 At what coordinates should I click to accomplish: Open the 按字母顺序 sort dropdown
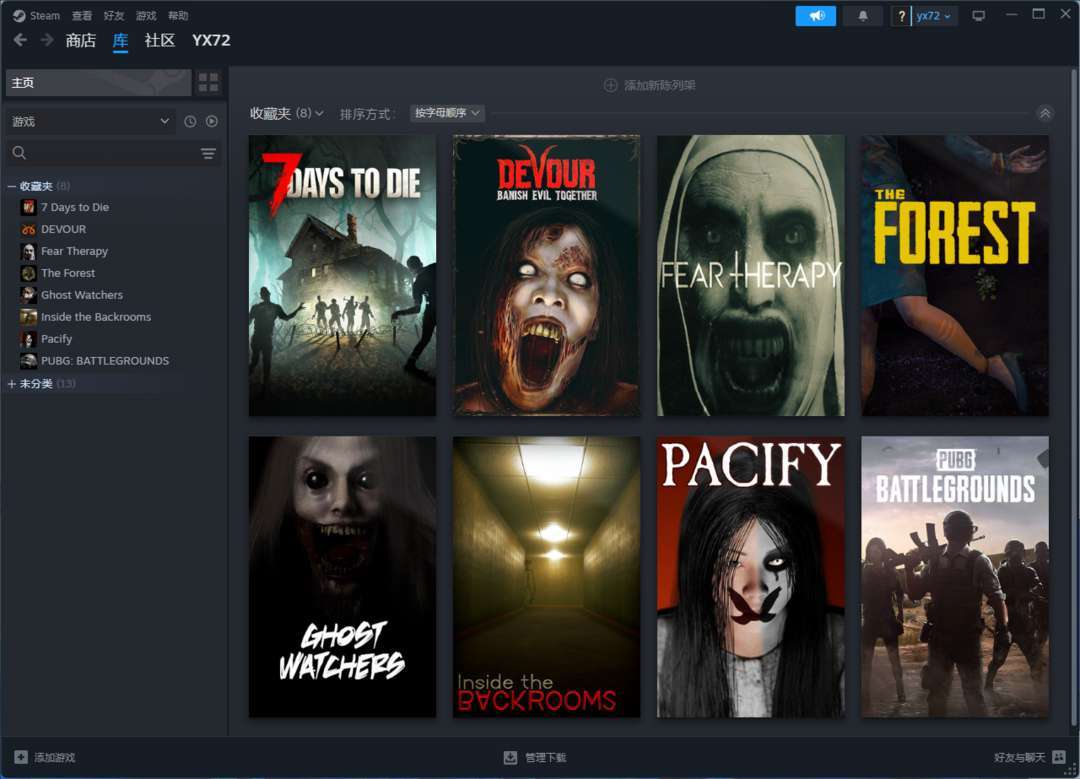tap(448, 113)
